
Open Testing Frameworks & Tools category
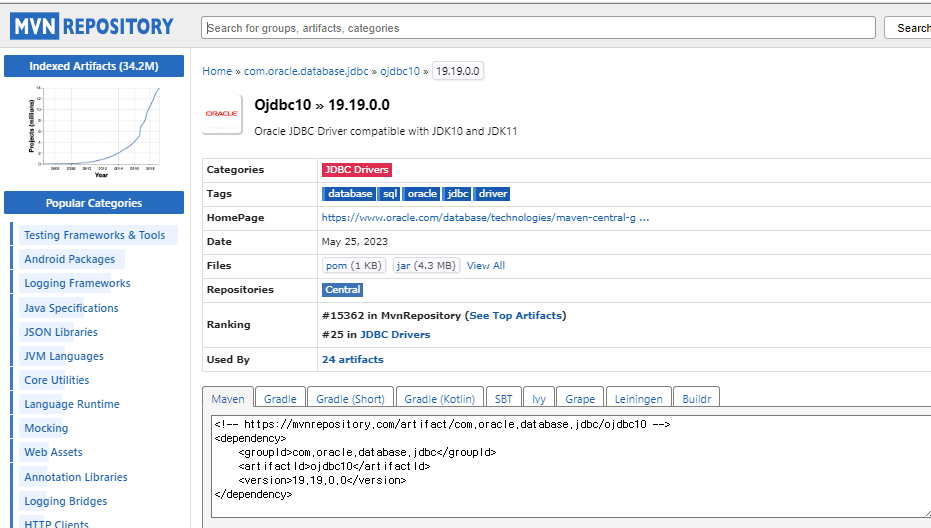pos(94,235)
